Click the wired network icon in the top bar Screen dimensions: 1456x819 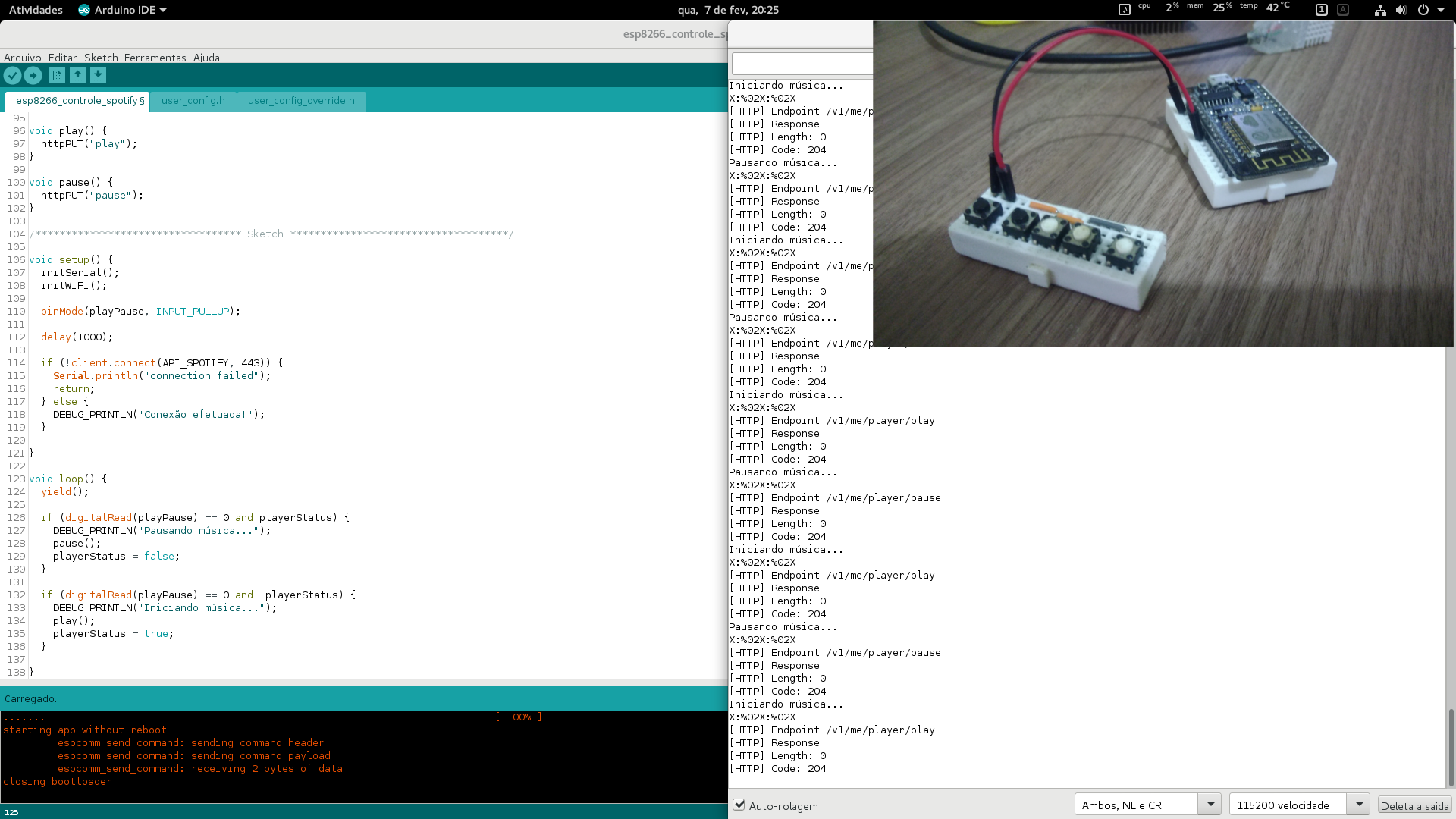tap(1380, 10)
